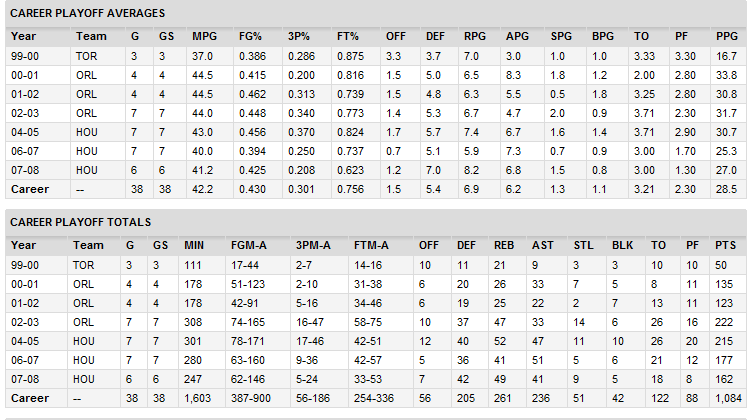Select the REB column header
755x420 pixels.
[x=504, y=246]
